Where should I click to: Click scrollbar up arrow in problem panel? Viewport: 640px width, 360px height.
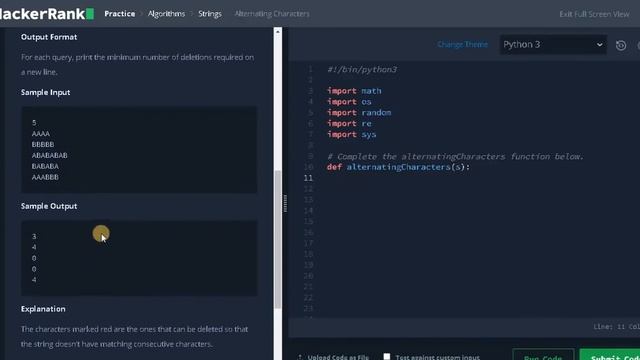click(x=278, y=31)
